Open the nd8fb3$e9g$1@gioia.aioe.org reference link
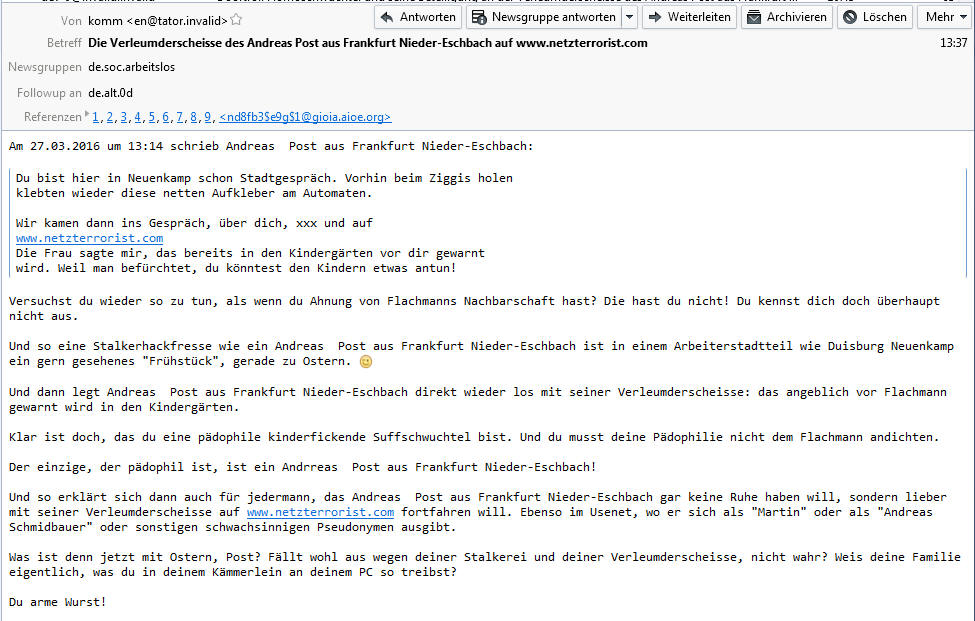 pyautogui.click(x=305, y=117)
